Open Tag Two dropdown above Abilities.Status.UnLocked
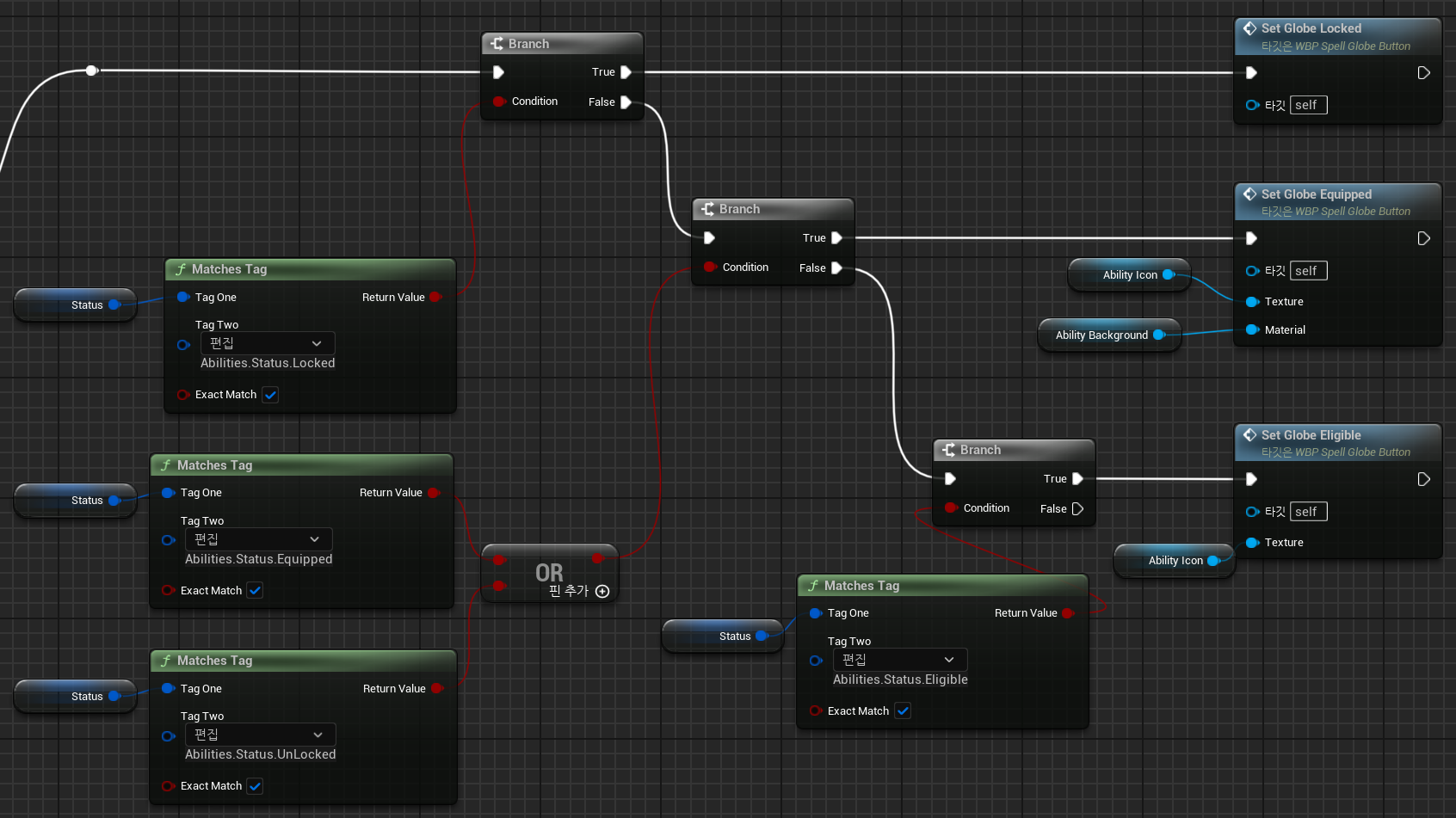This screenshot has width=1456, height=818. [x=261, y=735]
